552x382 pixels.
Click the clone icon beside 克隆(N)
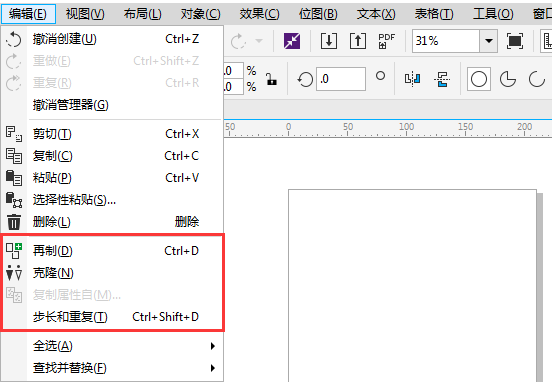pyautogui.click(x=14, y=273)
